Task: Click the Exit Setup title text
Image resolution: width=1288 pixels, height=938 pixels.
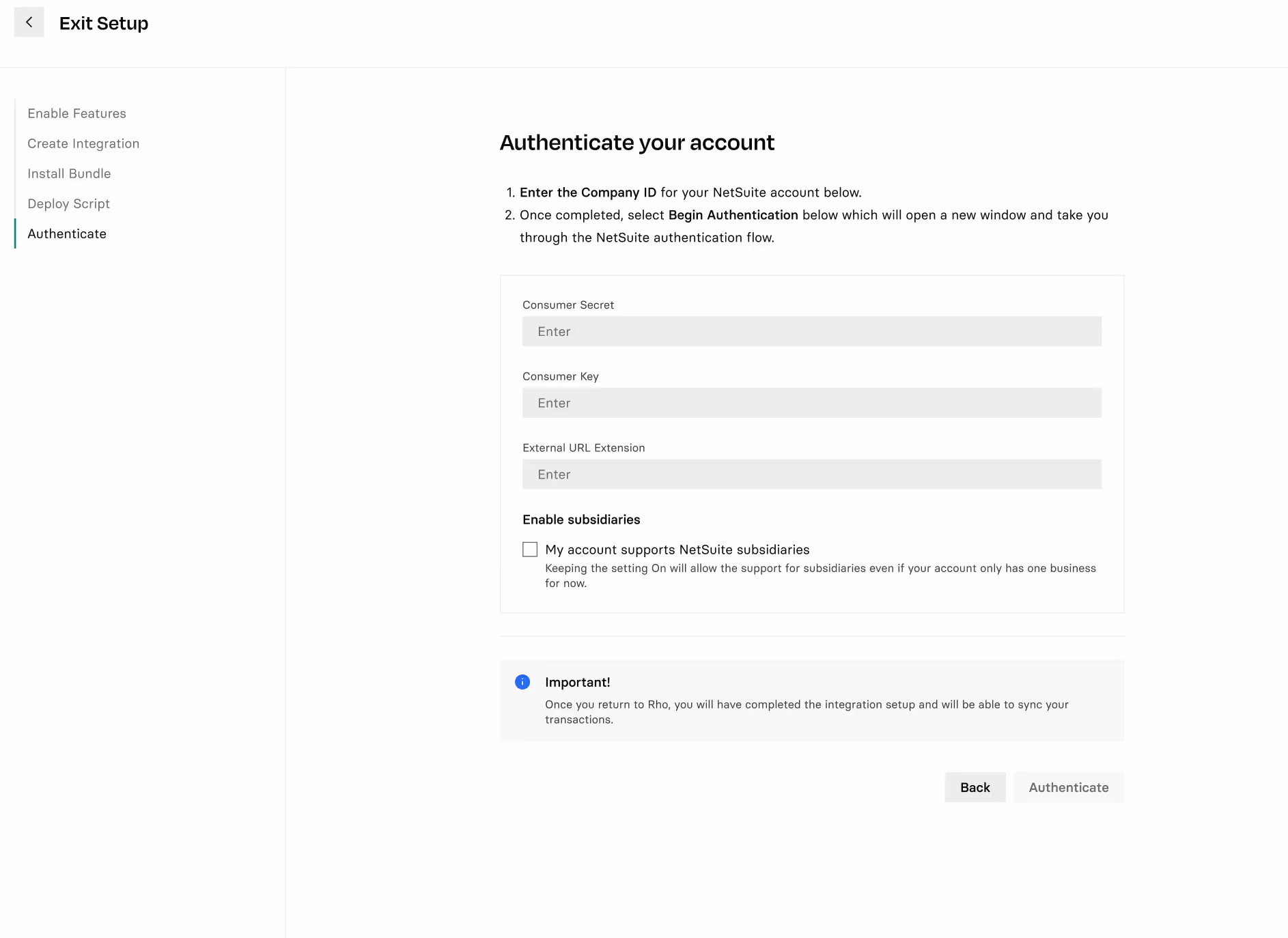Action: tap(104, 23)
